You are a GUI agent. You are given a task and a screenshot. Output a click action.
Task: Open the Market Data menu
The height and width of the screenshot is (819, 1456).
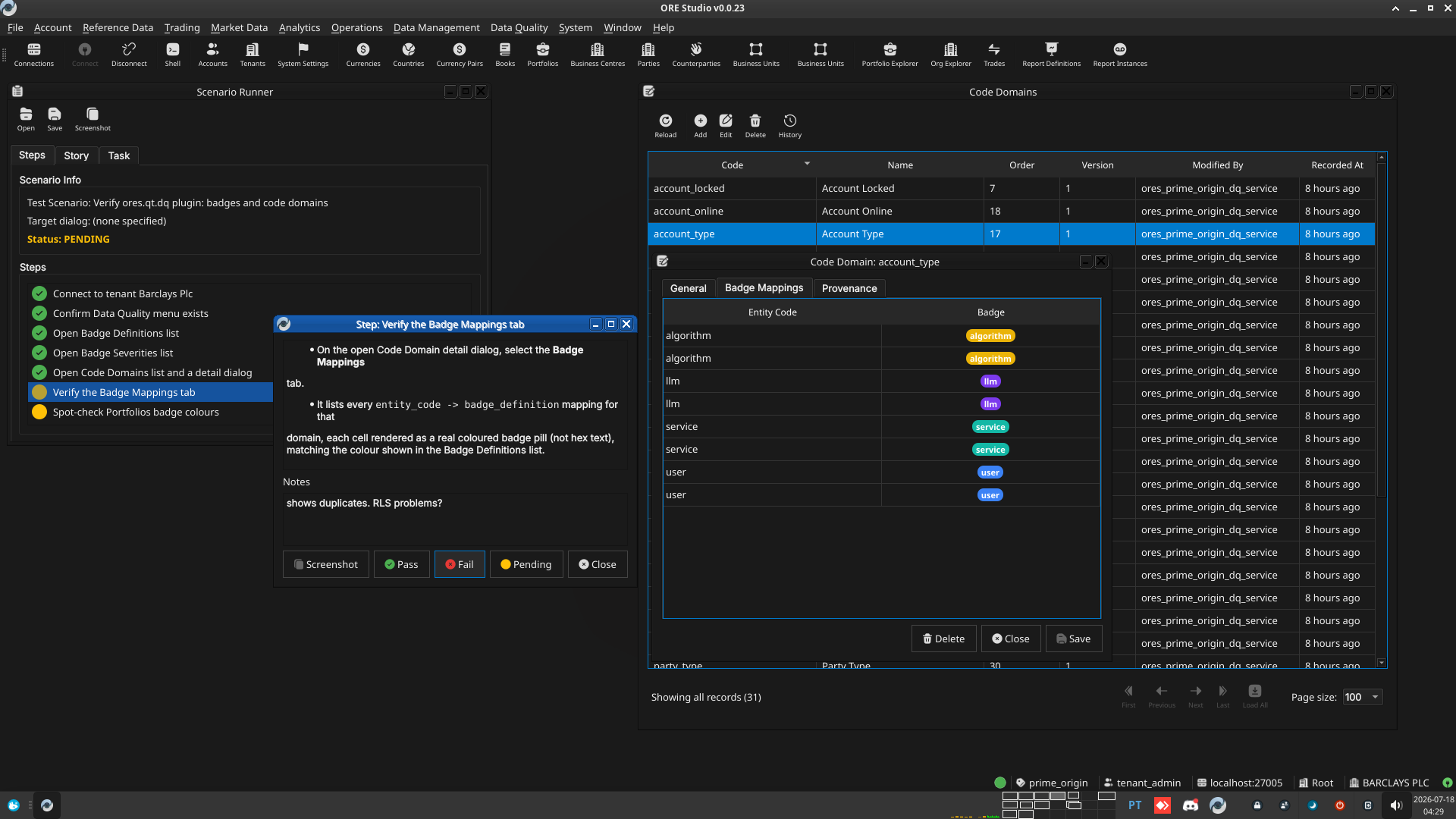pos(239,27)
